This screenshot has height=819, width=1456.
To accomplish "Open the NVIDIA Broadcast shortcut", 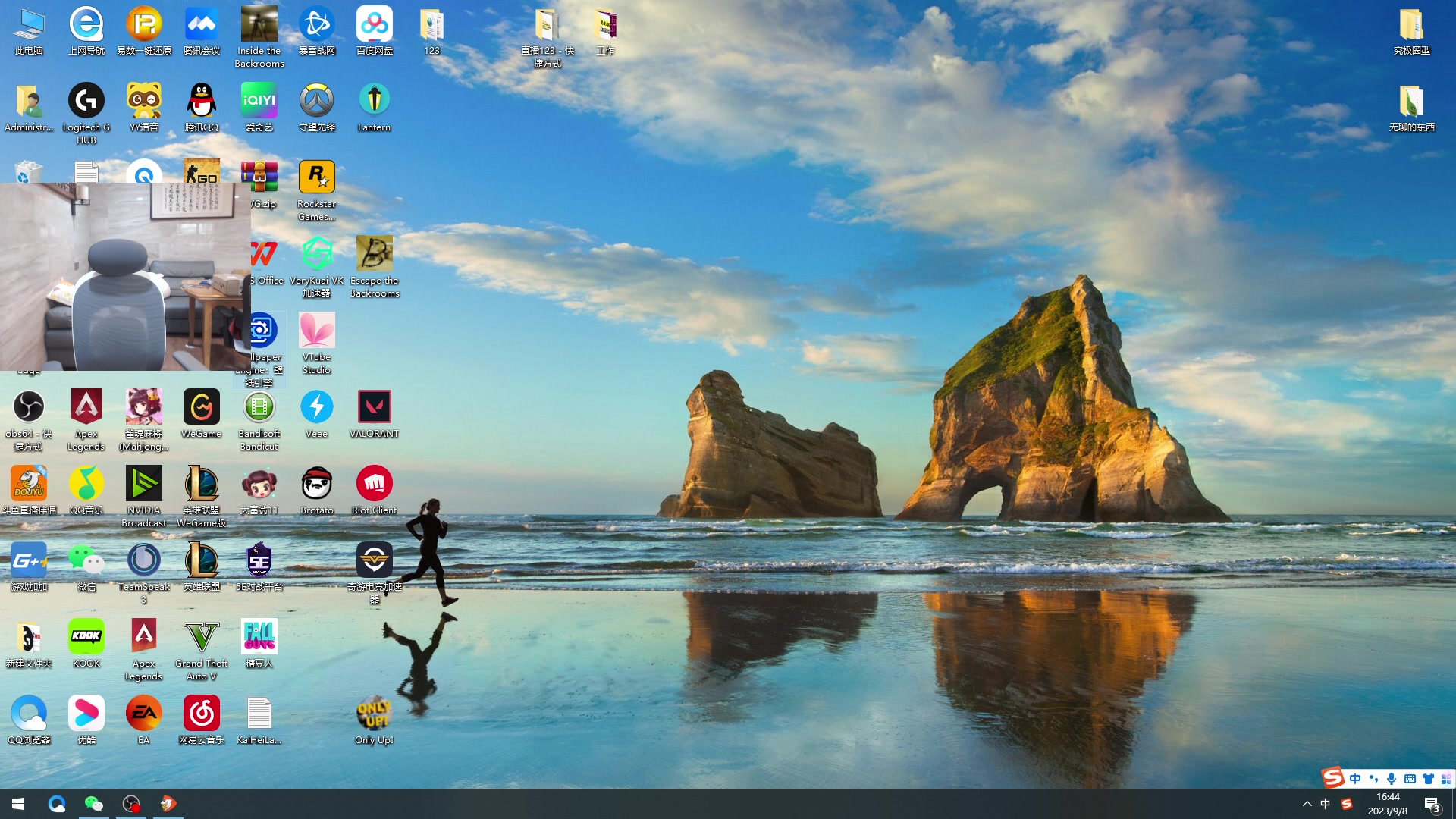I will click(x=143, y=484).
